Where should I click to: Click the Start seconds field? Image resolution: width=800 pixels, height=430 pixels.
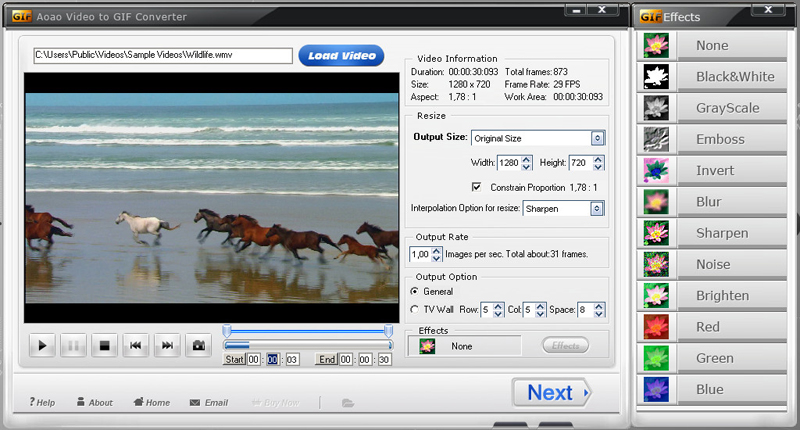[292, 360]
